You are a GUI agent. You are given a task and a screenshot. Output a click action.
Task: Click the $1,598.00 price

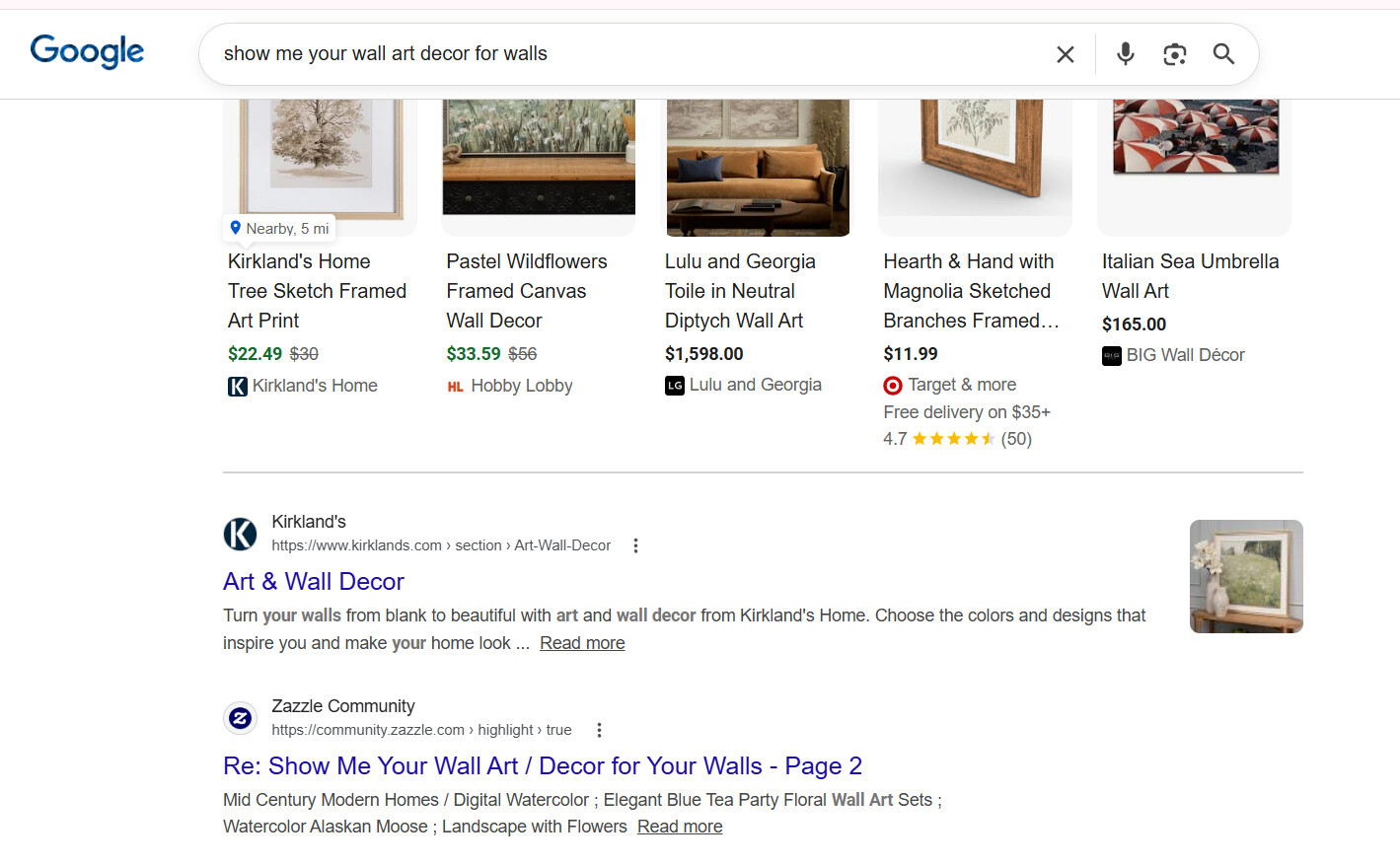[x=704, y=354]
